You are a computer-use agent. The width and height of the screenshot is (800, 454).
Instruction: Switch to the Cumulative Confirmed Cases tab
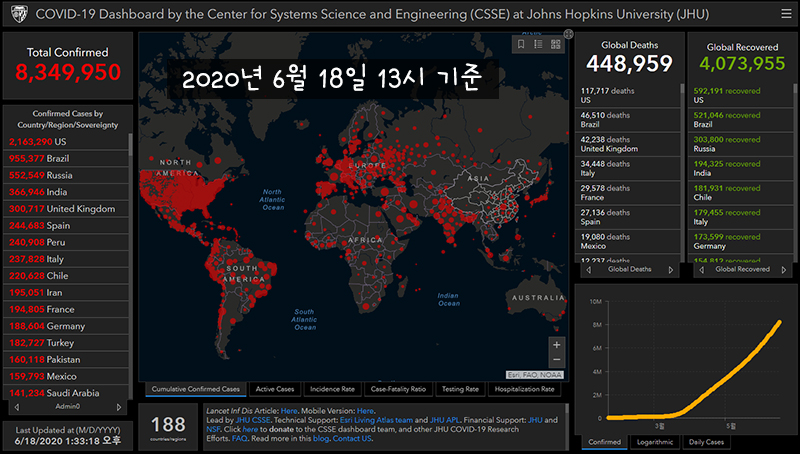(195, 389)
